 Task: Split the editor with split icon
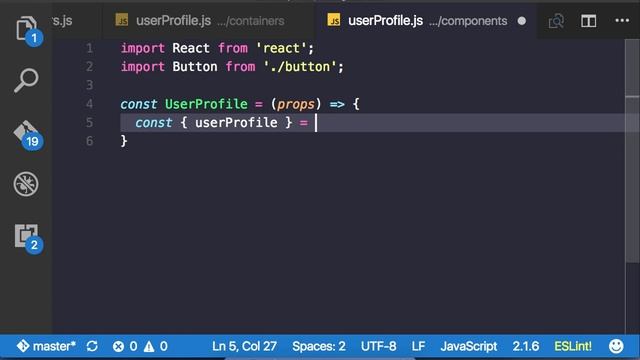click(589, 21)
